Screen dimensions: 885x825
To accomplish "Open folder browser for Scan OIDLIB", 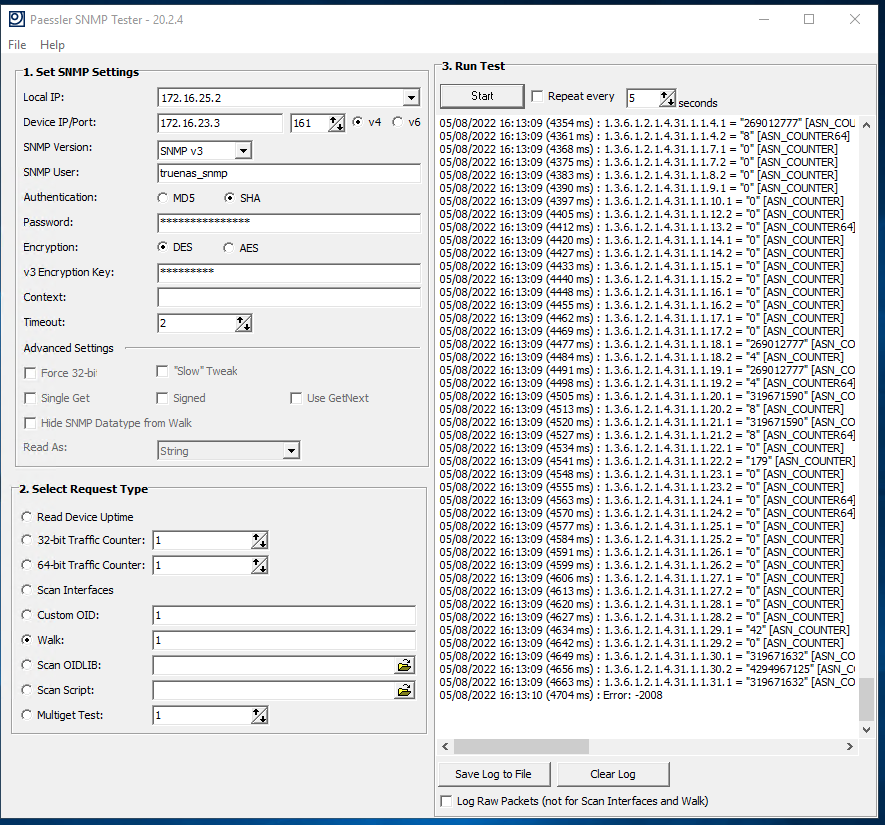I will (x=404, y=665).
